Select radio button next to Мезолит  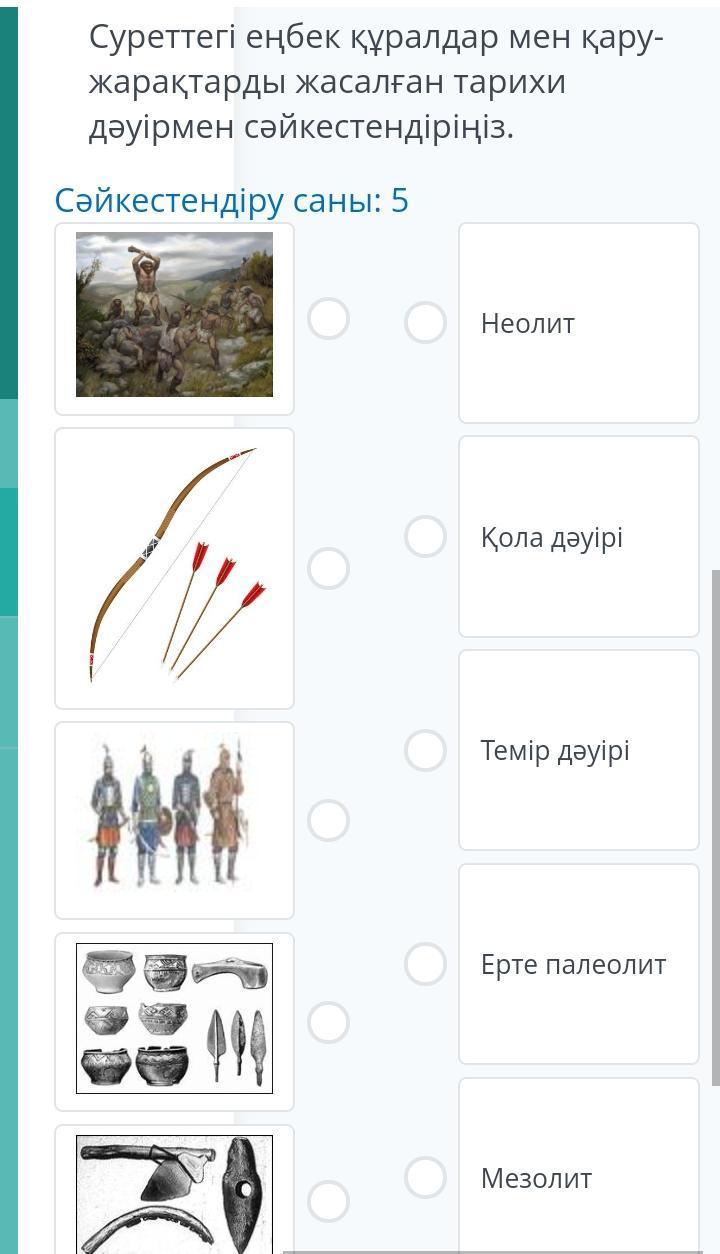pos(425,1178)
